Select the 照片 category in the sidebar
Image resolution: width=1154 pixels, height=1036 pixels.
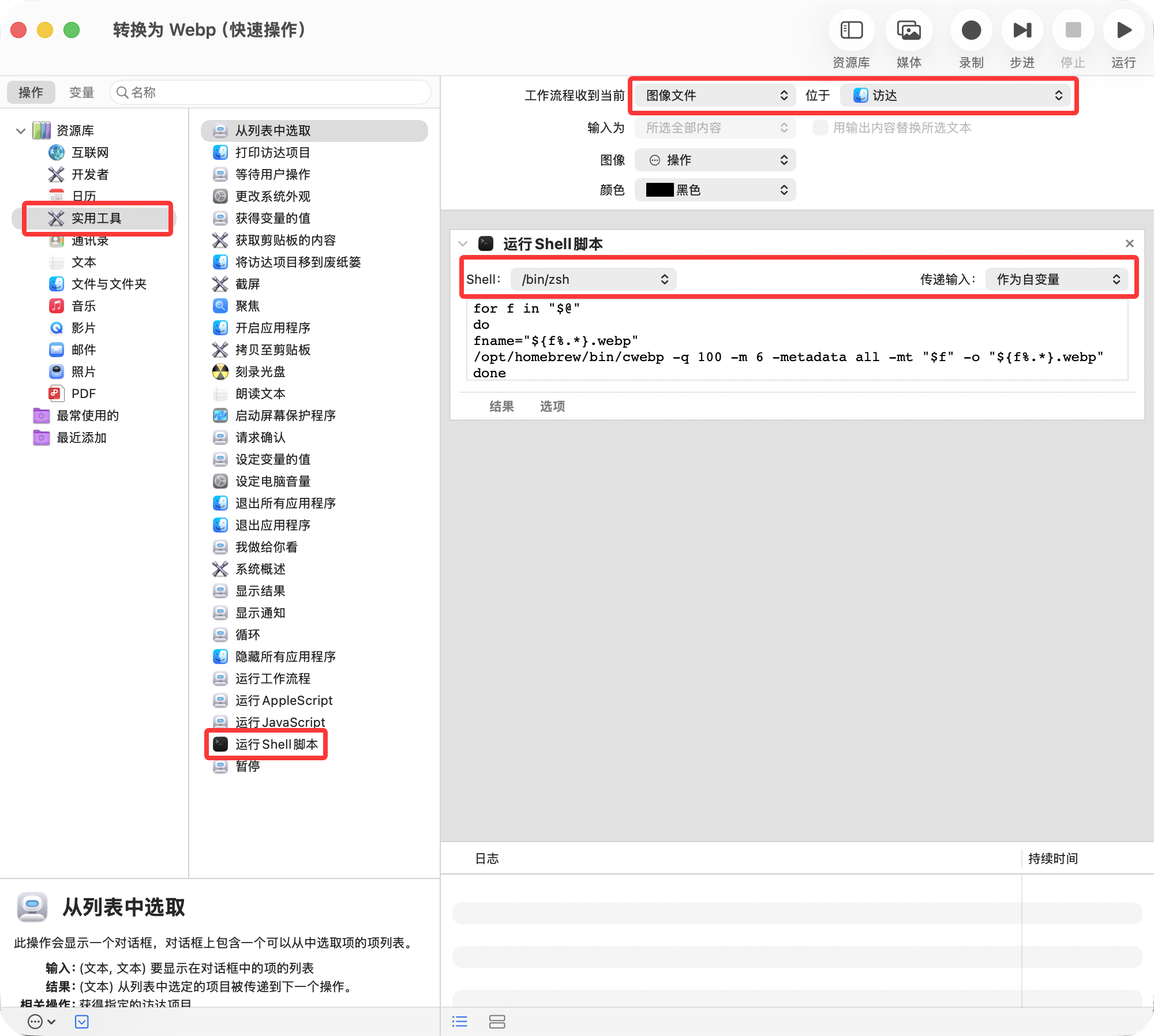pyautogui.click(x=84, y=371)
